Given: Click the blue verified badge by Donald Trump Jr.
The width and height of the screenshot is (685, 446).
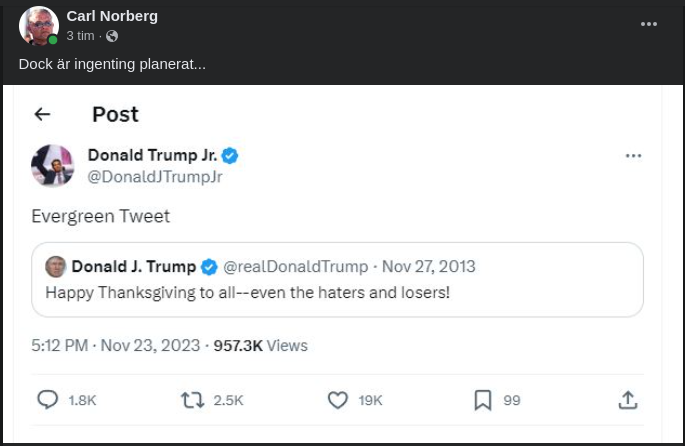Looking at the screenshot, I should click(230, 155).
